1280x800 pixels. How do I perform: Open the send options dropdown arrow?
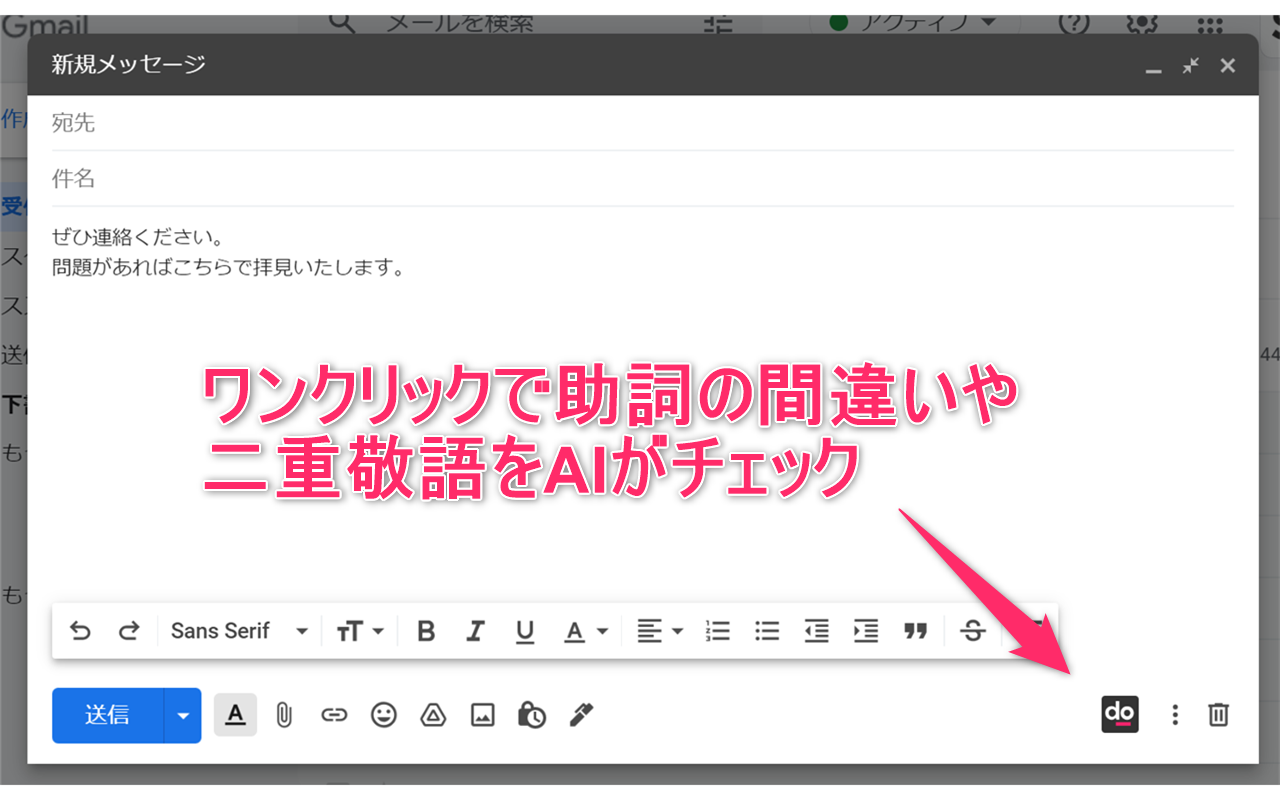(x=183, y=715)
